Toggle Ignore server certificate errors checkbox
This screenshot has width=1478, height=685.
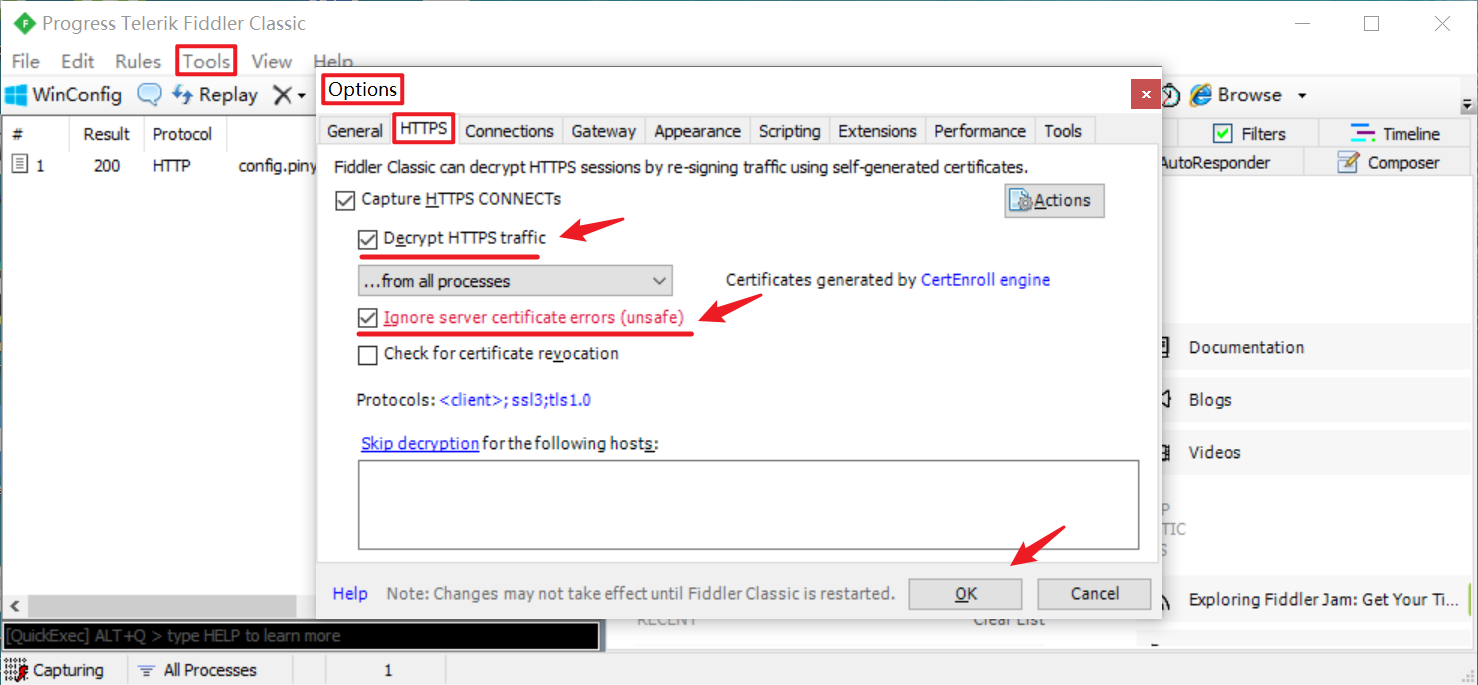click(367, 319)
